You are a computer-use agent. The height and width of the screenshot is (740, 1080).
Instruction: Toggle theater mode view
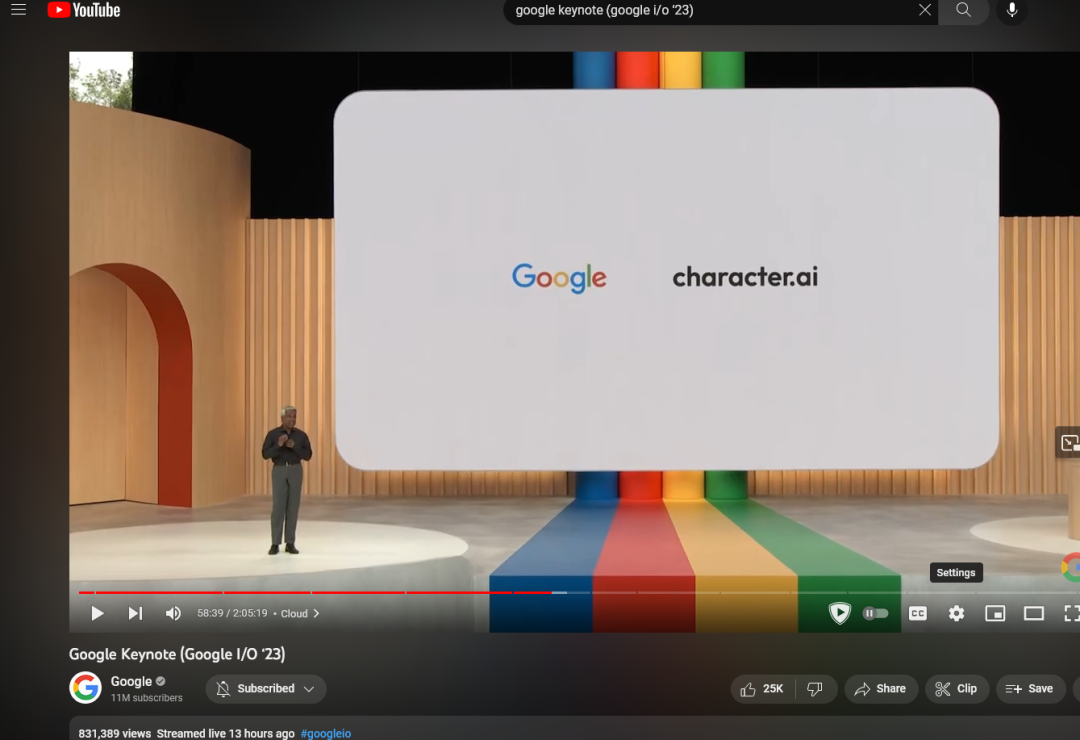point(1034,613)
